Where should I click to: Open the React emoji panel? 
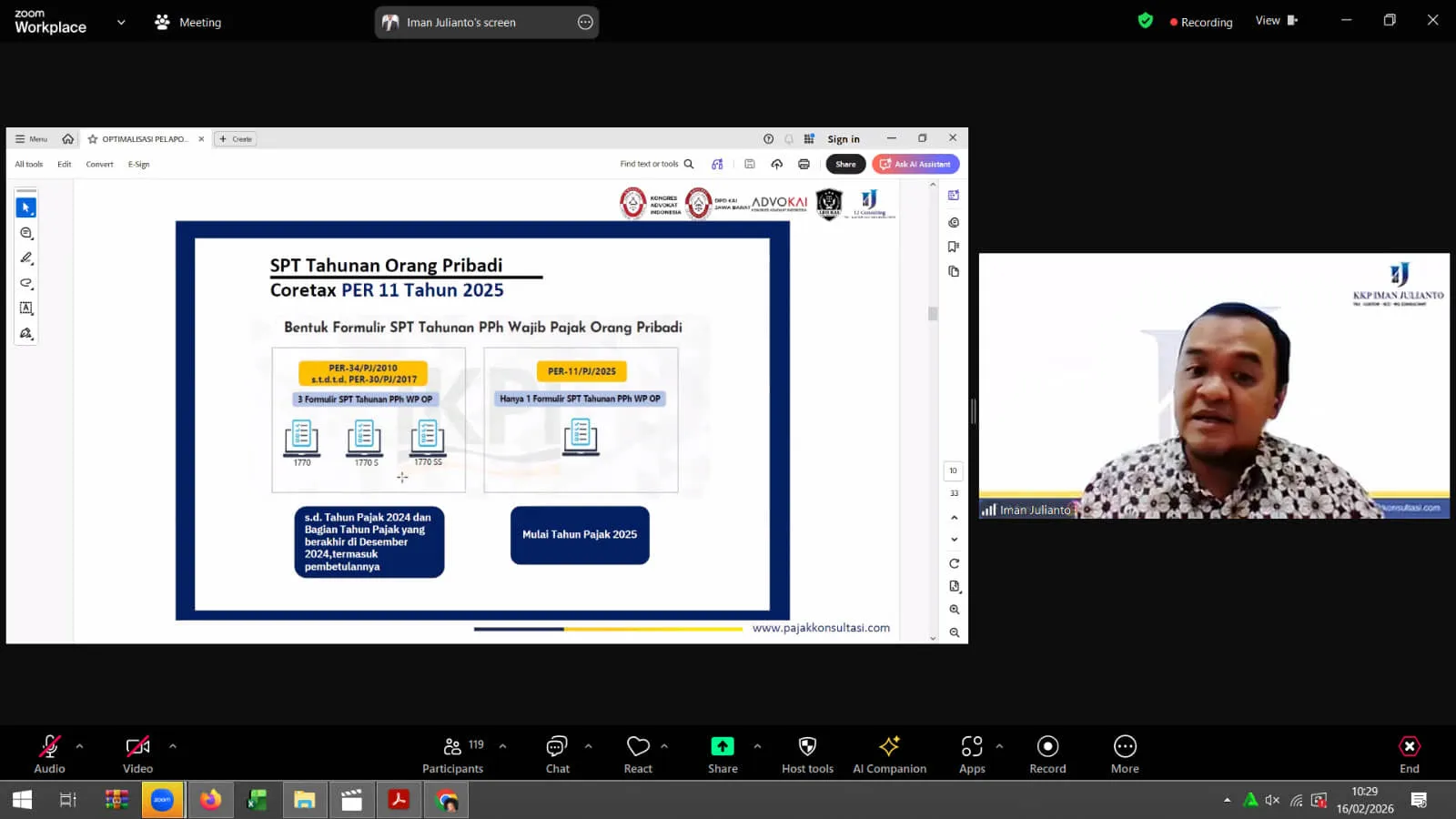click(638, 754)
